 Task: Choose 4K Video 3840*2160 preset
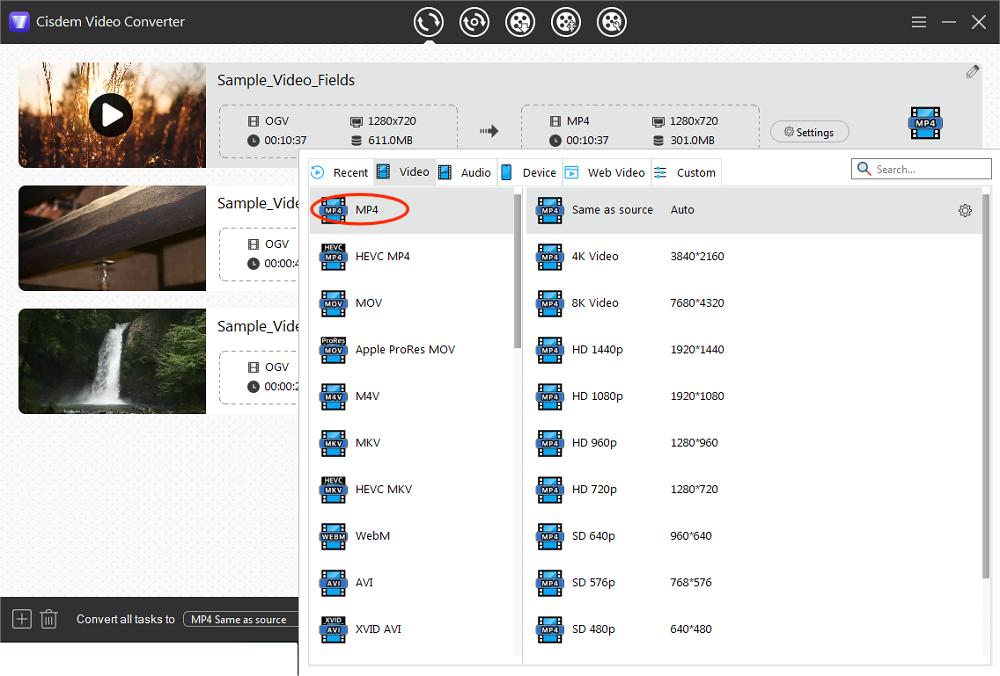click(754, 256)
